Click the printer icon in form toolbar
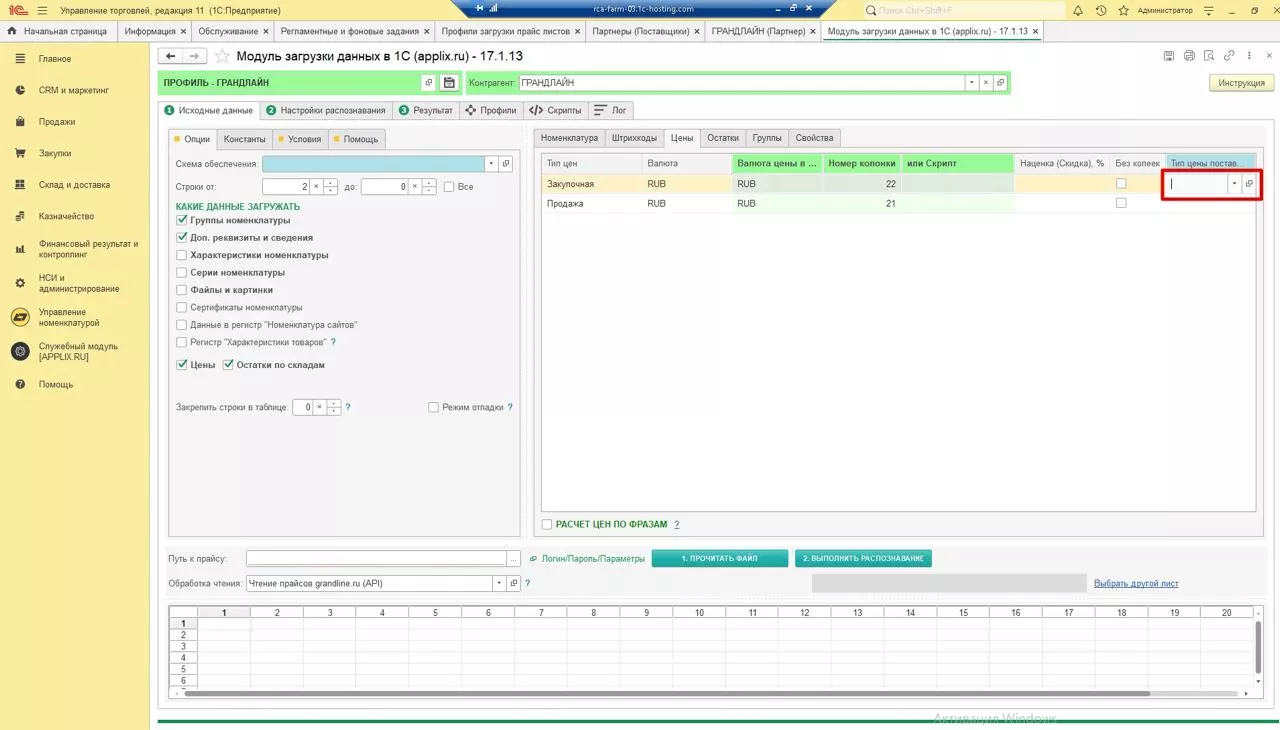Screen dimensions: 1280x730 1189,56
